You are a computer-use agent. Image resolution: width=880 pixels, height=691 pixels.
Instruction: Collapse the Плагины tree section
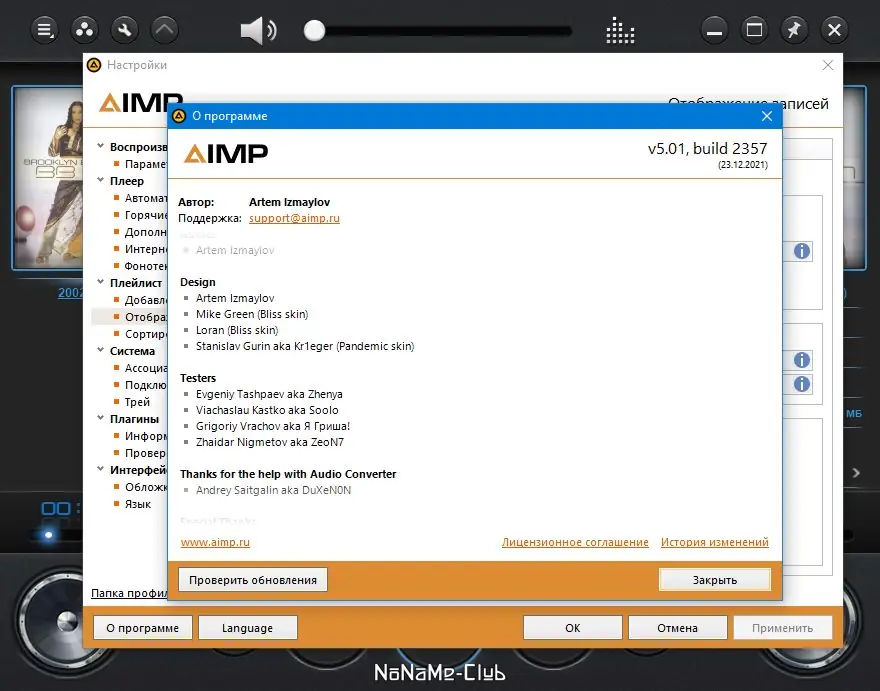tap(100, 418)
